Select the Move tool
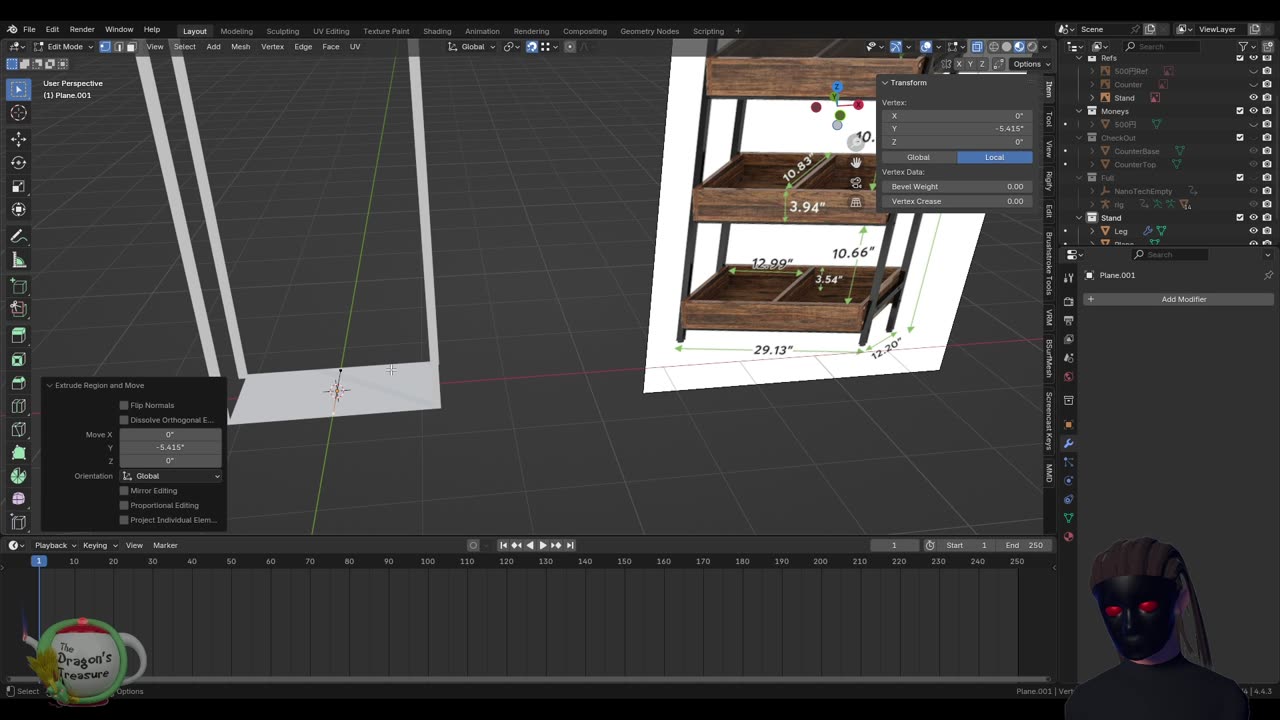 pyautogui.click(x=18, y=138)
